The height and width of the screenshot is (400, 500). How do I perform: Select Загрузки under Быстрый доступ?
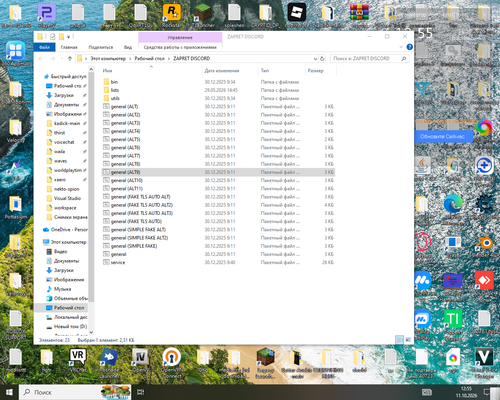pyautogui.click(x=63, y=95)
